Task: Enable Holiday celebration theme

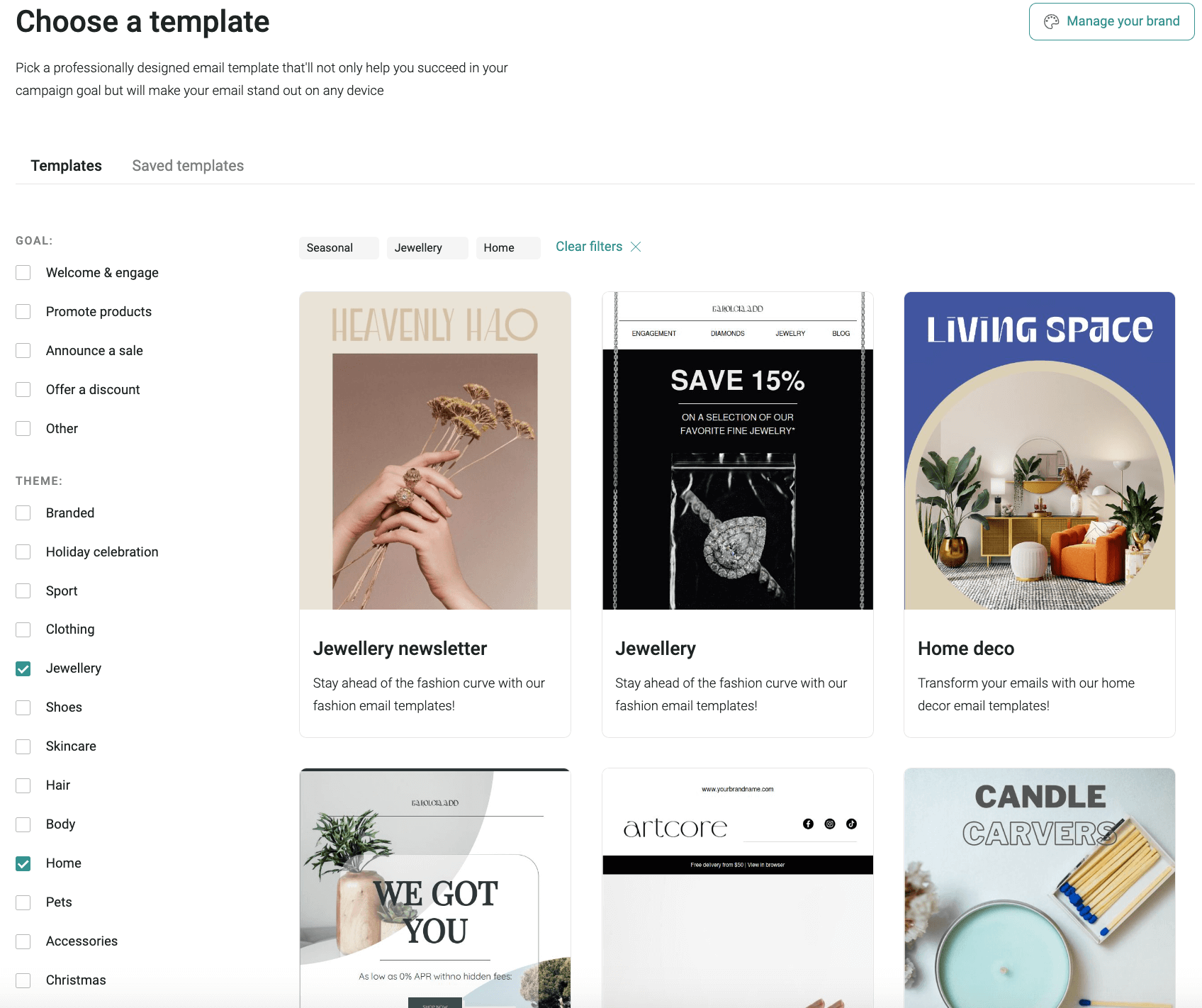Action: pos(23,552)
